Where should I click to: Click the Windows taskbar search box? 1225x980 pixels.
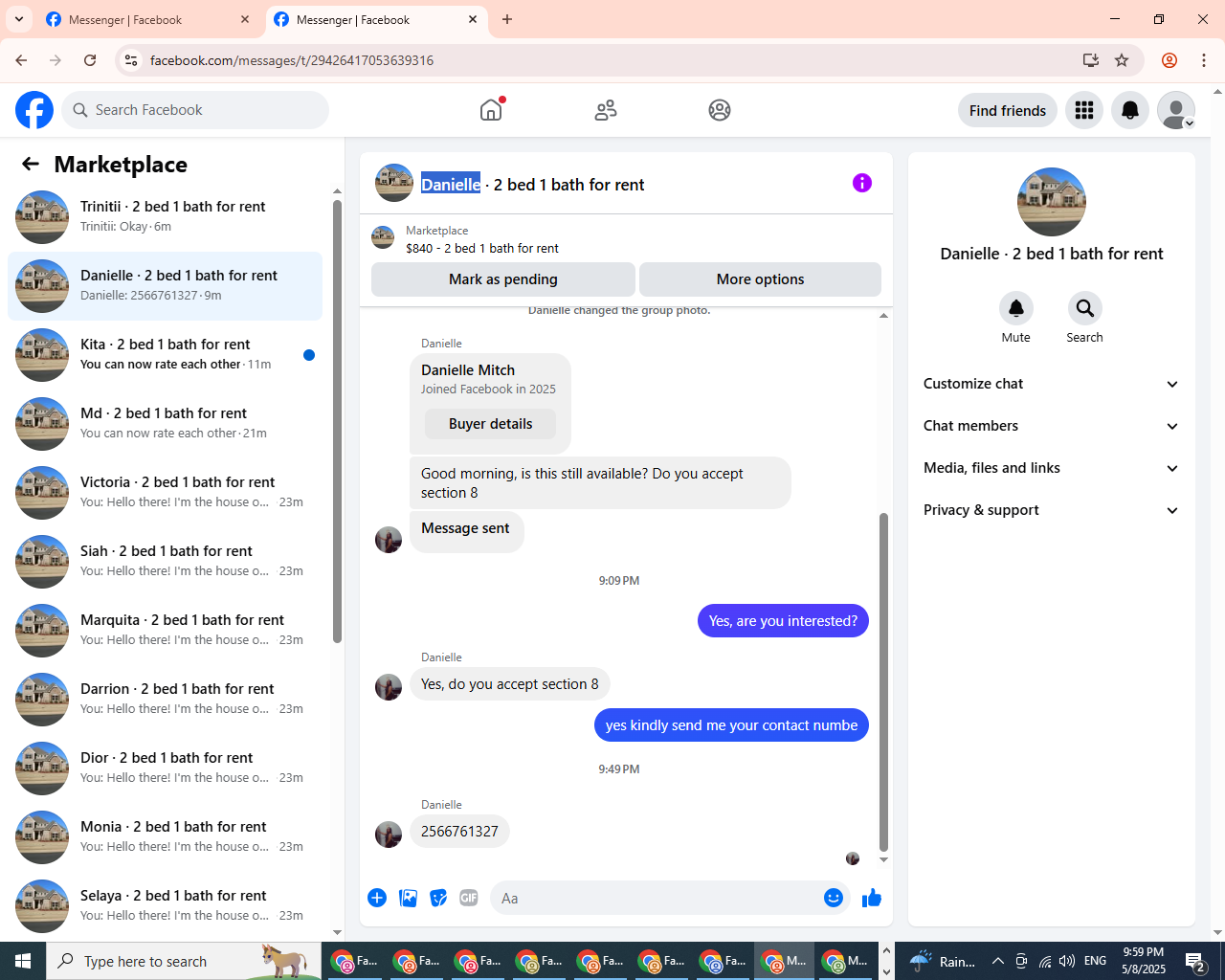(184, 961)
